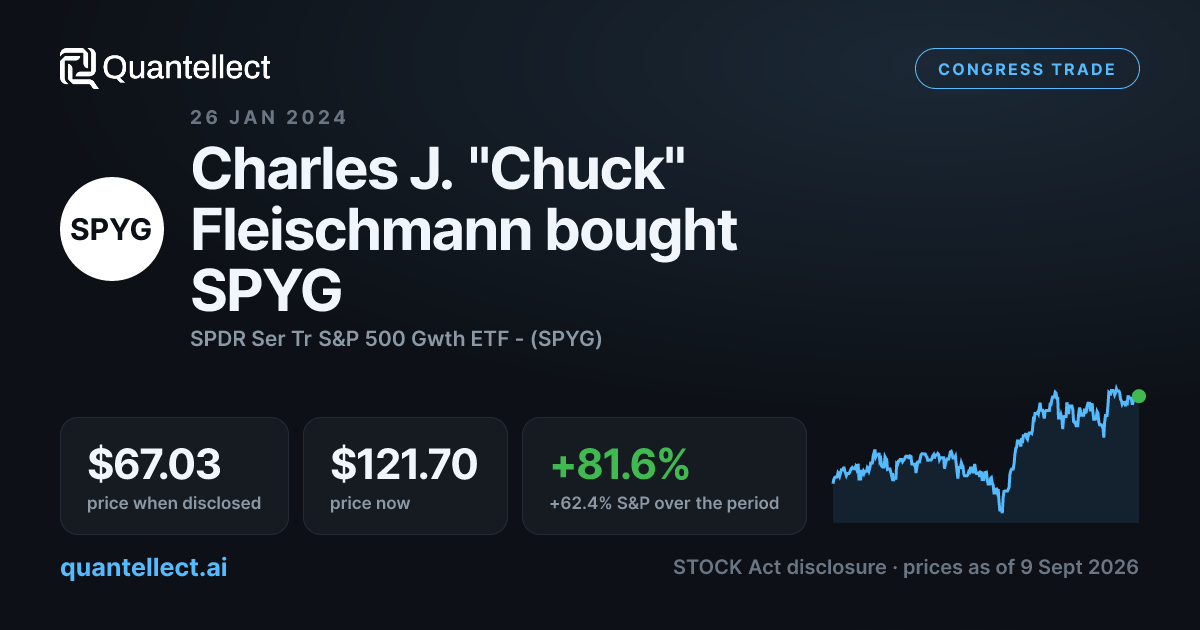Click the 26 JAN 2024 date label
1200x630 pixels.
[269, 117]
